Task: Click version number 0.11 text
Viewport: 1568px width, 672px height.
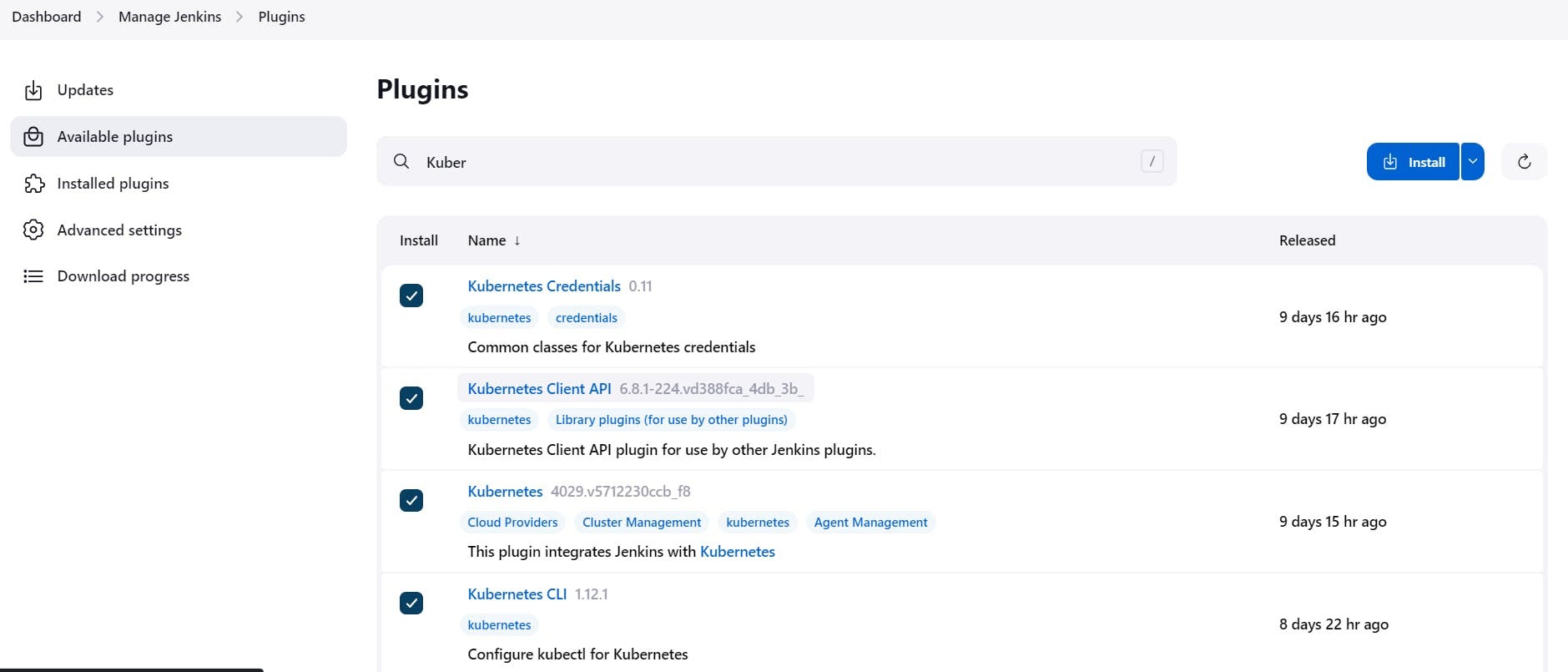Action: click(640, 286)
